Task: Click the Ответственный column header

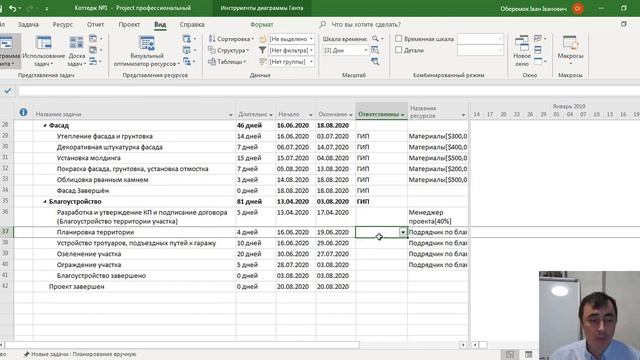Action: pos(382,111)
